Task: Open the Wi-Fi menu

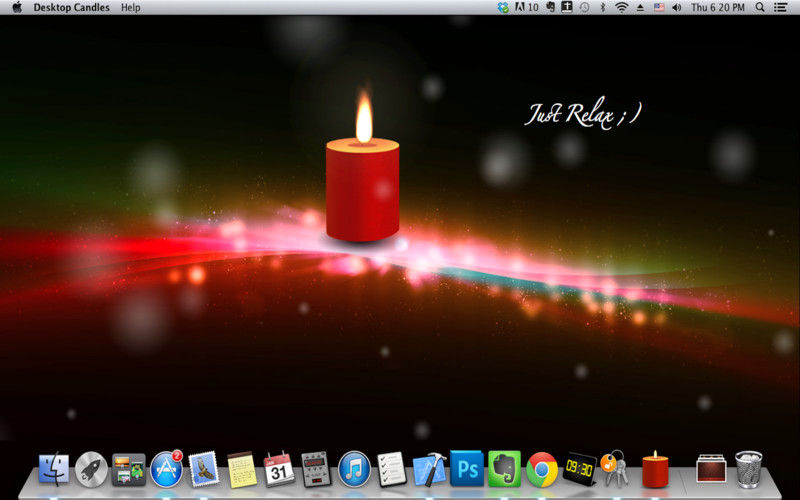Action: pyautogui.click(x=621, y=8)
